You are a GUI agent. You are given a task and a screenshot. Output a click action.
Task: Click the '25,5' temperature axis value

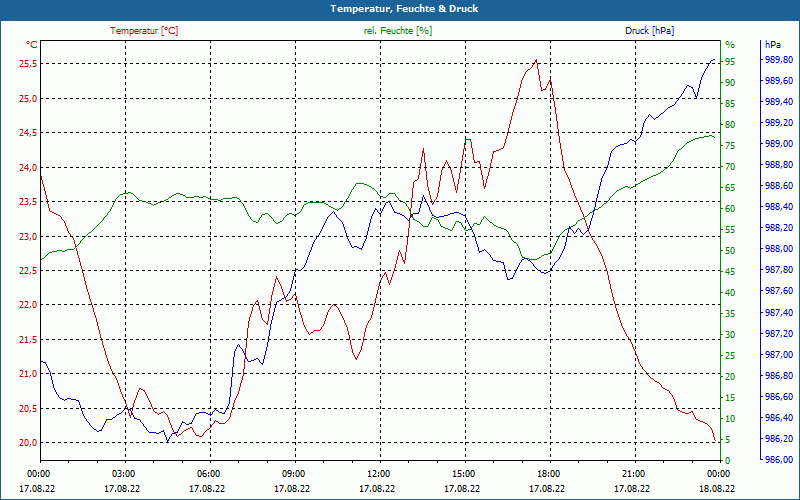tap(28, 64)
